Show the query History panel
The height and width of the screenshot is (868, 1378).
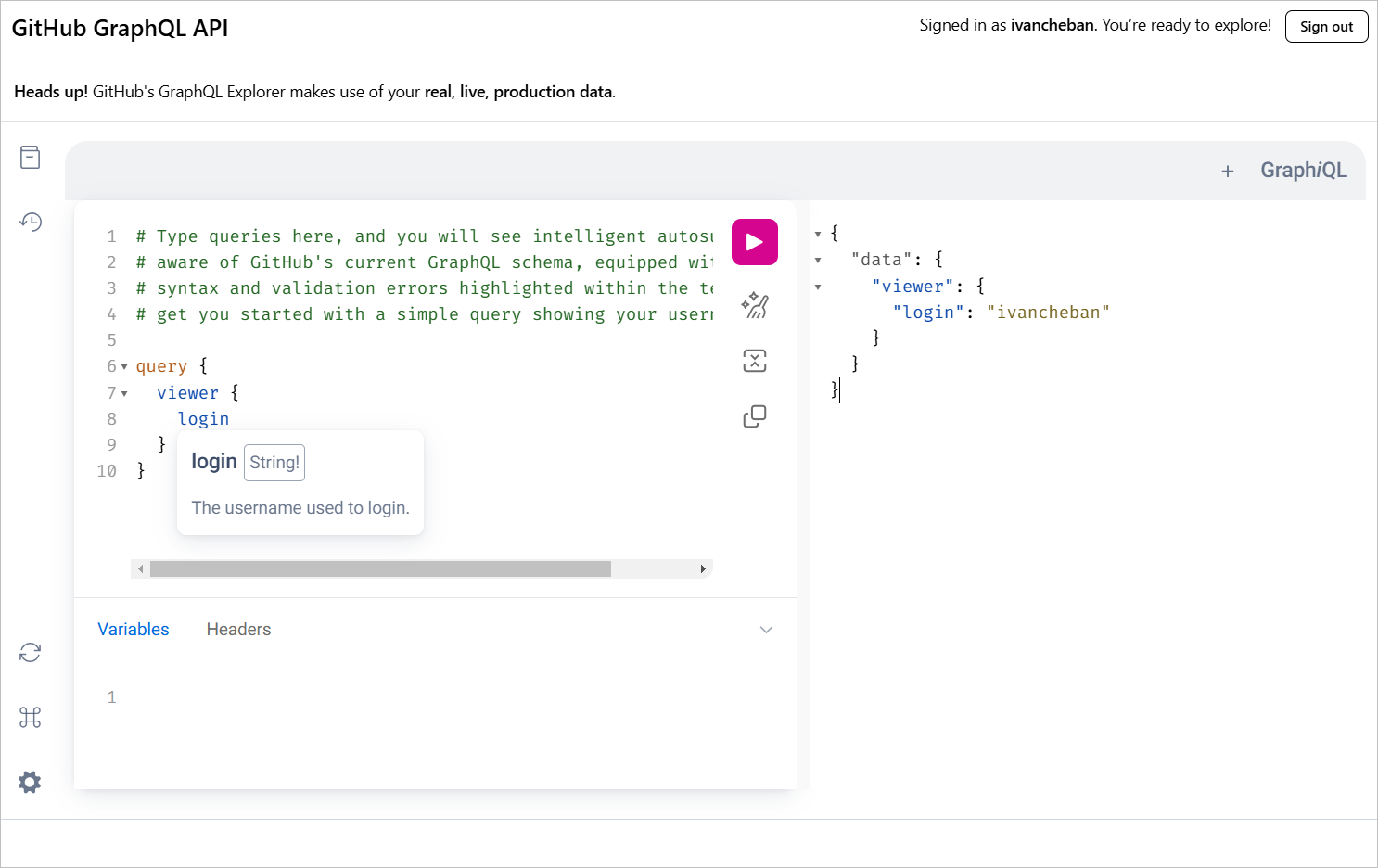pos(31,222)
